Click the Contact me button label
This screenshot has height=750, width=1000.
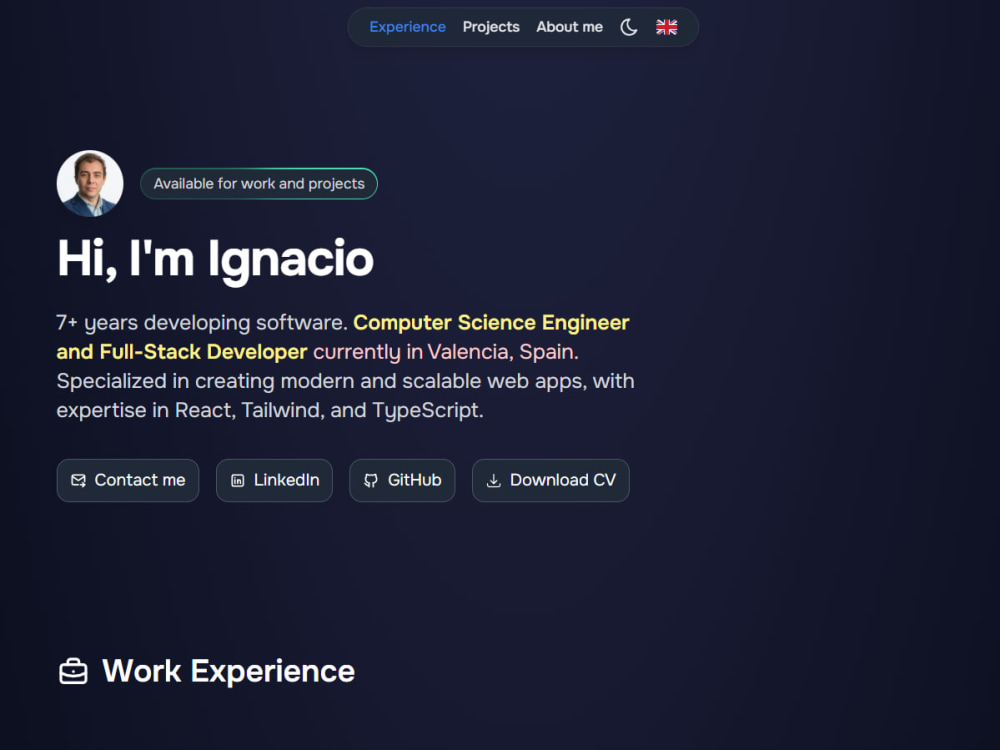point(140,480)
